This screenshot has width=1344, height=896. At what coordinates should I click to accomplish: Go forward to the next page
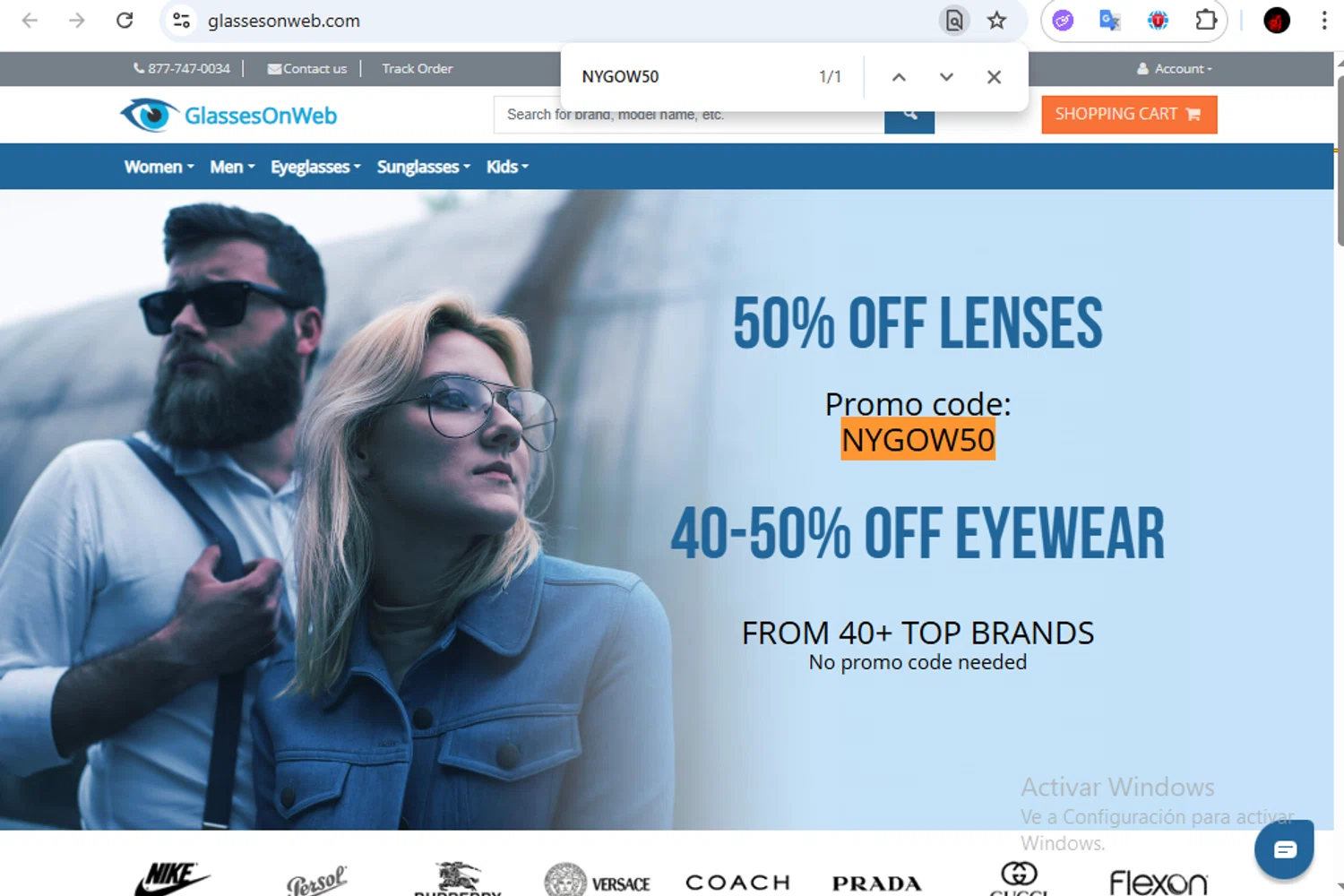click(77, 21)
